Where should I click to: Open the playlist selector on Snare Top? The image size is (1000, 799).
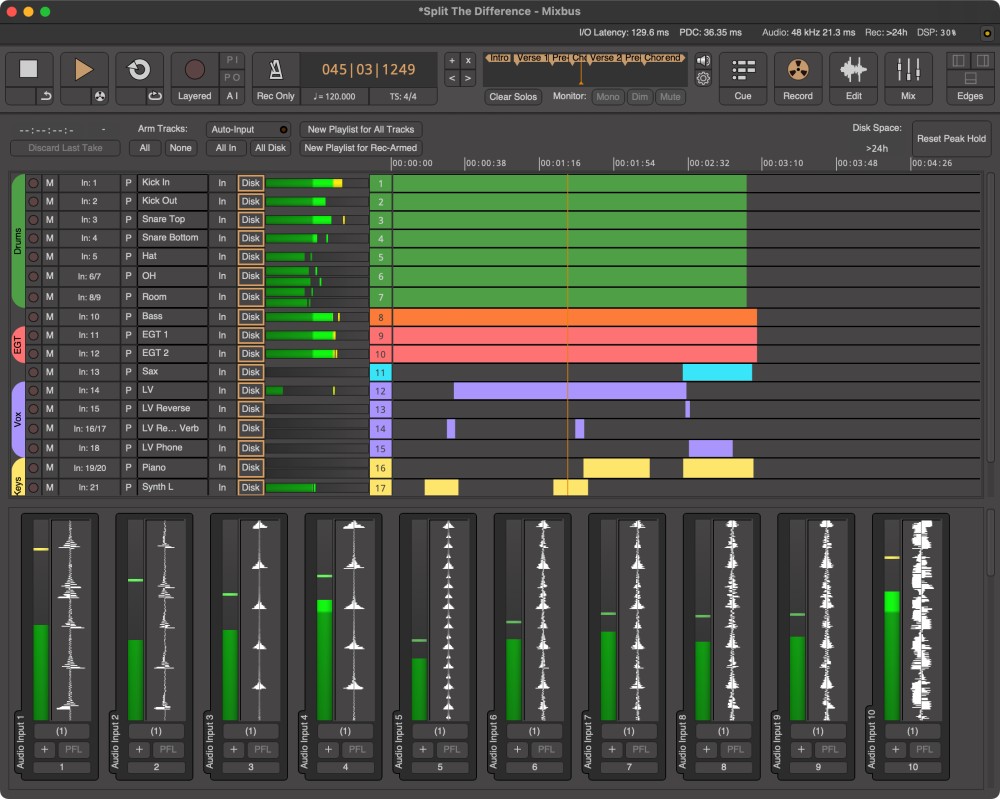tap(128, 219)
